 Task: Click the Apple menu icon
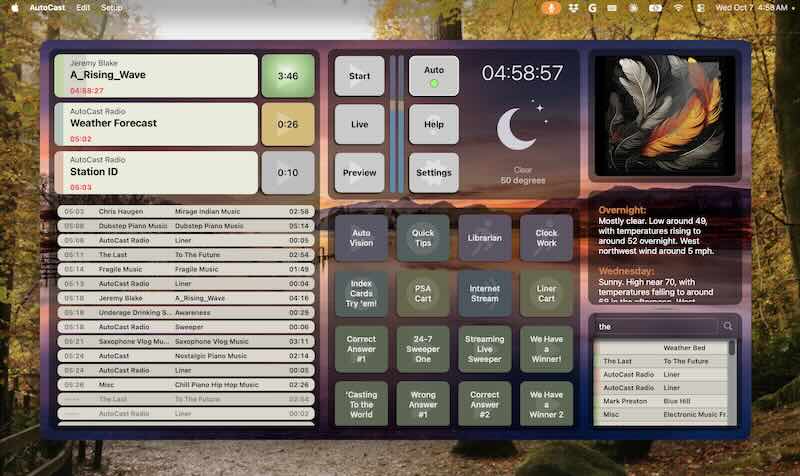coord(15,8)
